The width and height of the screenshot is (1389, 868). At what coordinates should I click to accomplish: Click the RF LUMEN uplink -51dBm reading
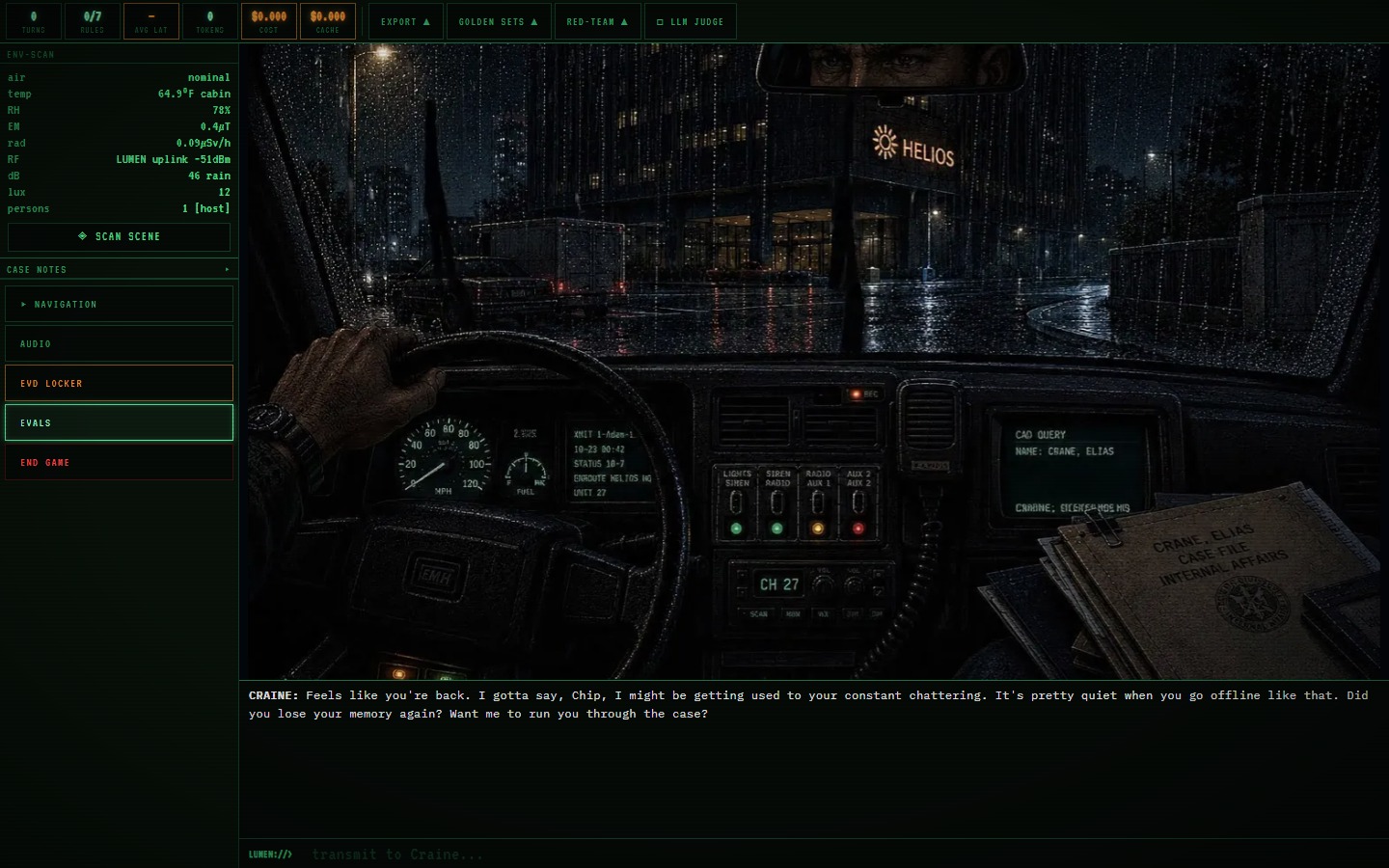coord(119,159)
